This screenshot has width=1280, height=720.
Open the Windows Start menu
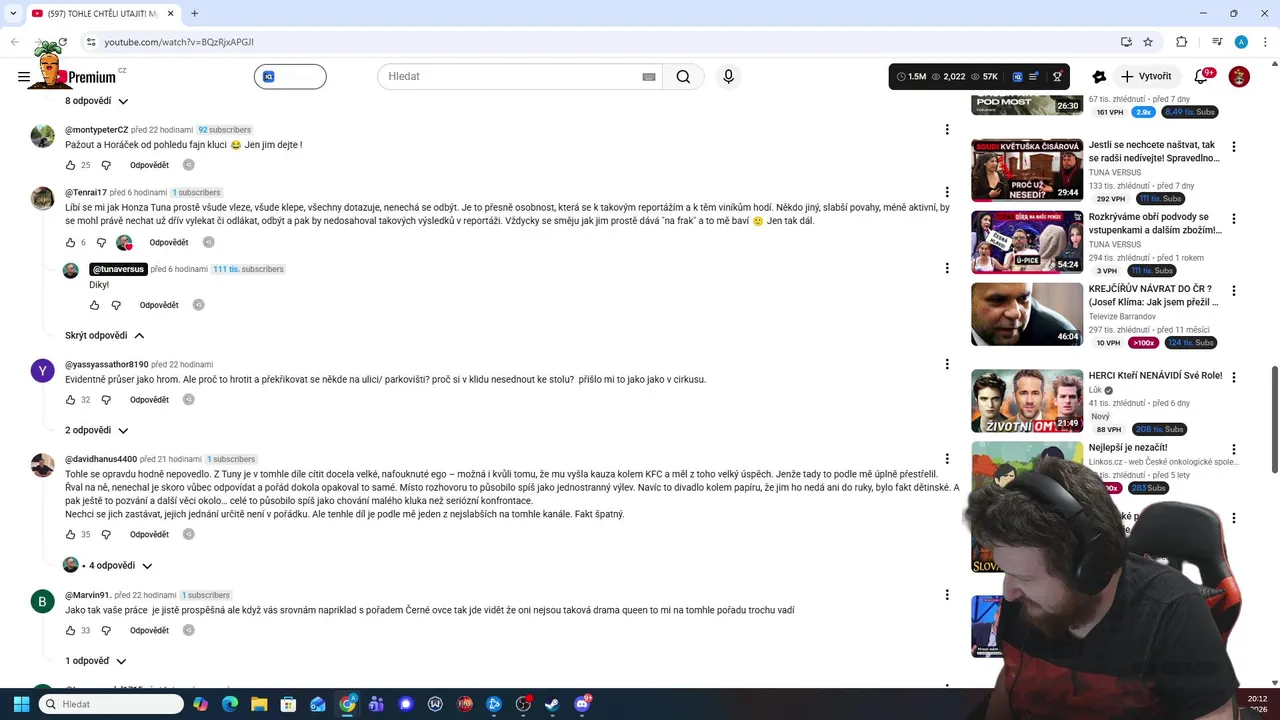(x=21, y=704)
